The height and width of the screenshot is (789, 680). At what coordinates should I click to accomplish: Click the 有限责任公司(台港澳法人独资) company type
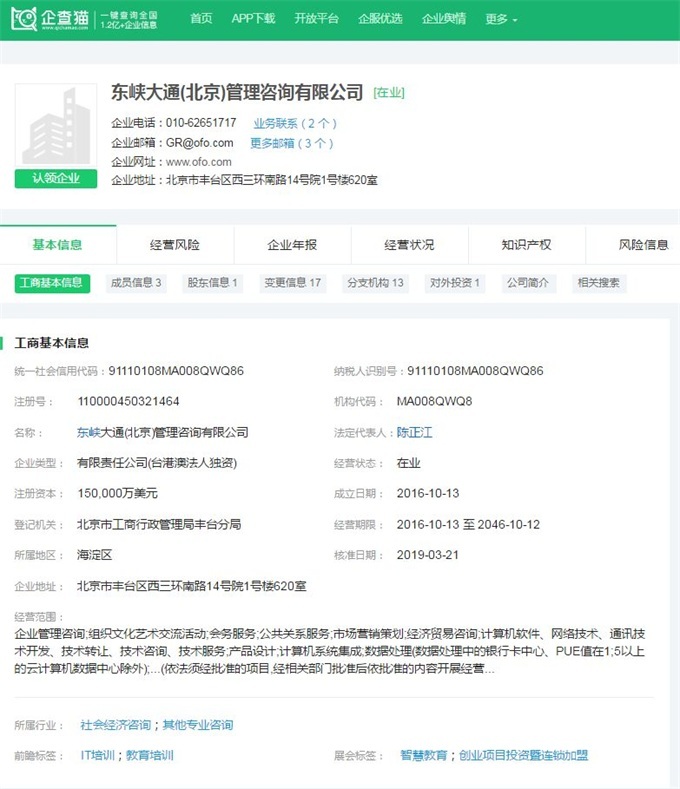click(x=157, y=462)
